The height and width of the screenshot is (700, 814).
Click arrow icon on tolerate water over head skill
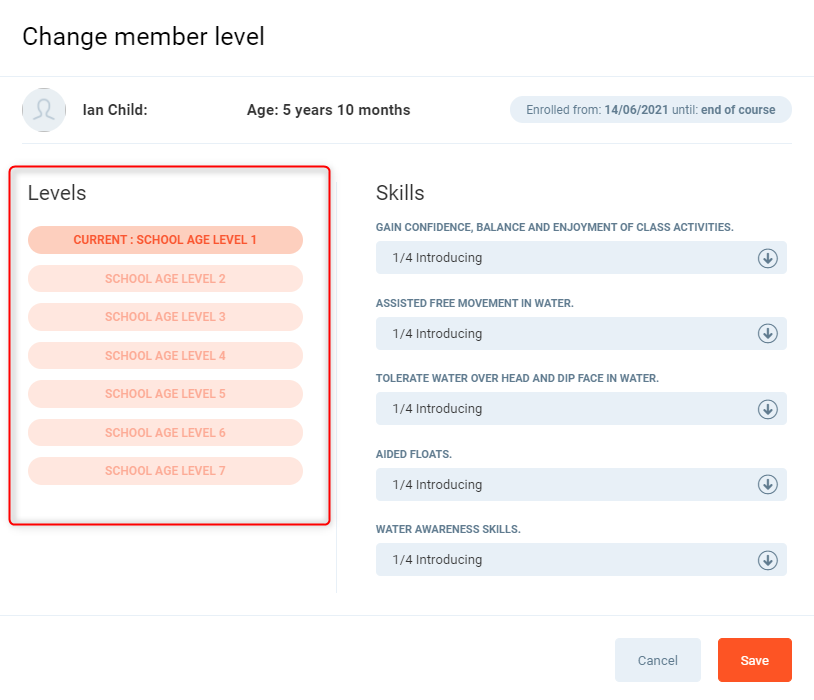[x=767, y=409]
